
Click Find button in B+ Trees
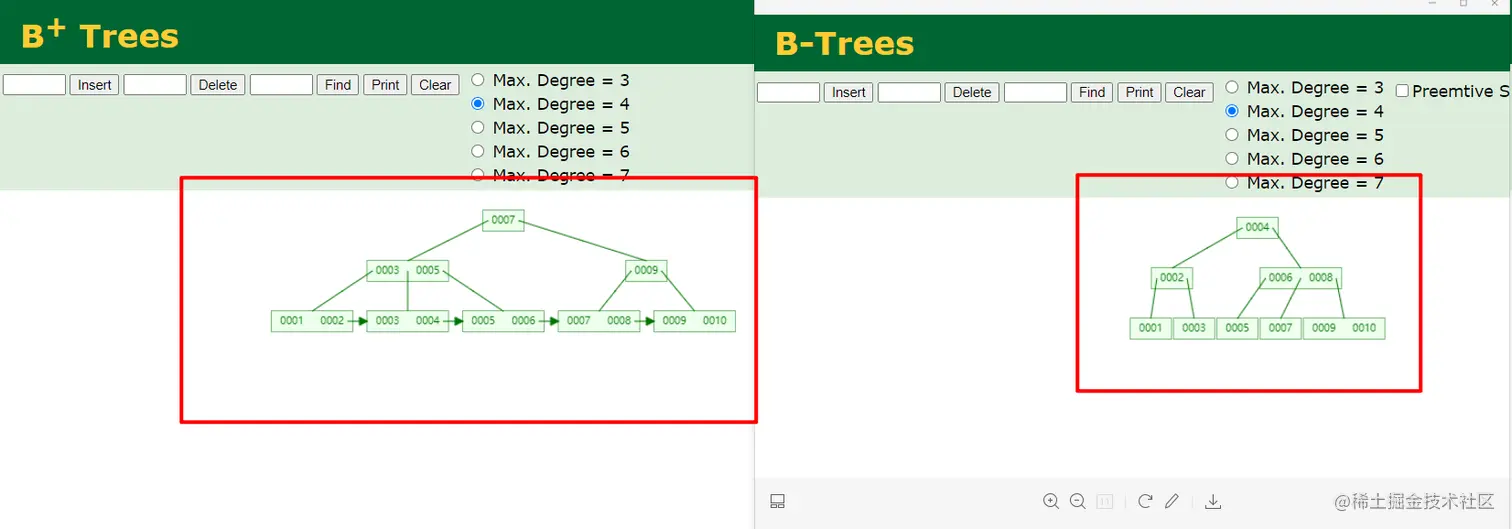pyautogui.click(x=338, y=85)
